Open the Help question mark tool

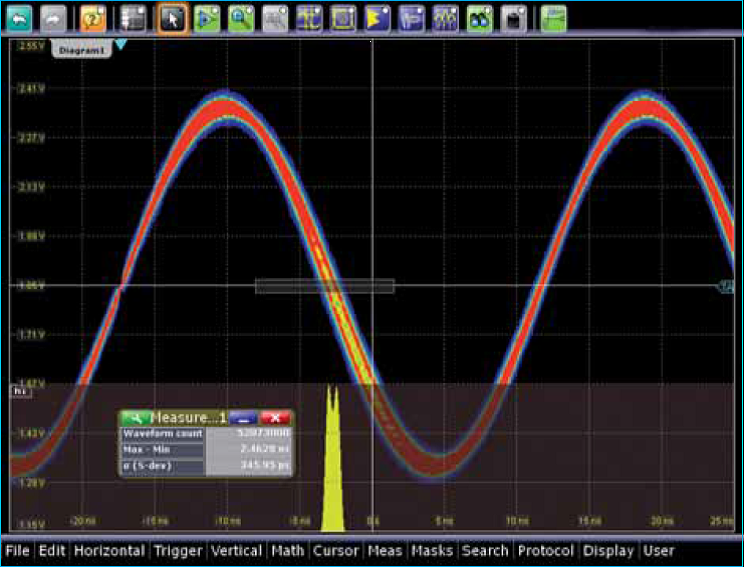tap(94, 17)
